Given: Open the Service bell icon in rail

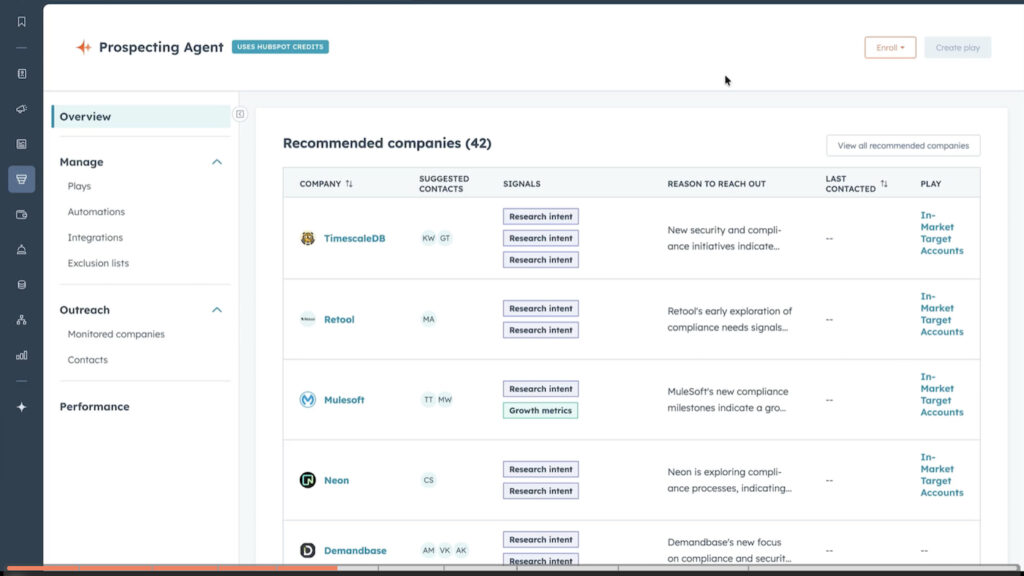Looking at the screenshot, I should pos(22,249).
